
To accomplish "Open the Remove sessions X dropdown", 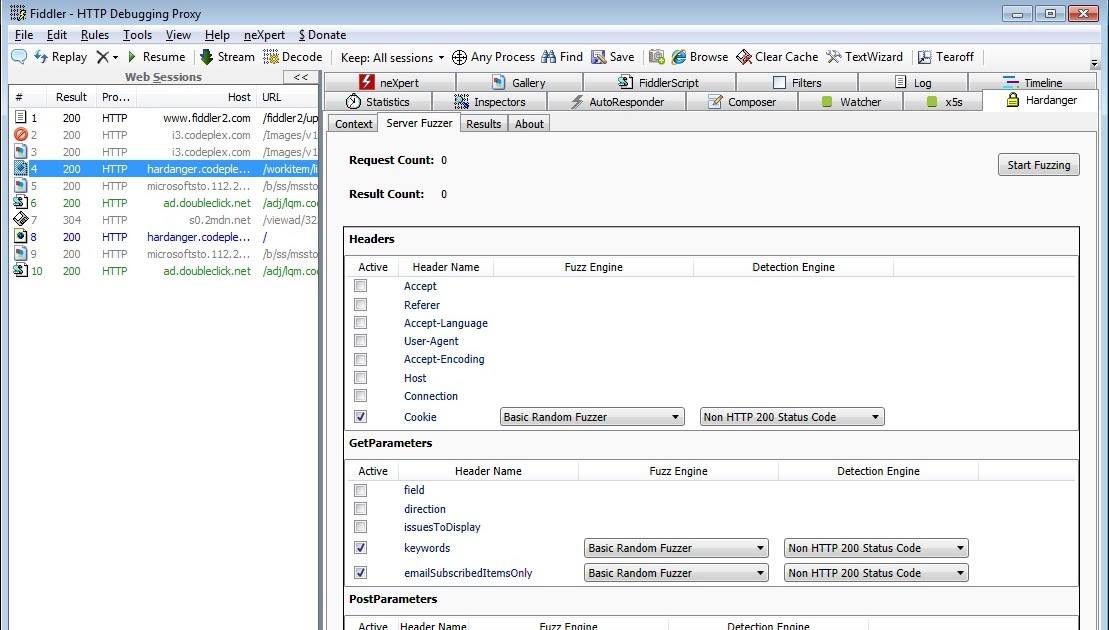I will pos(108,57).
